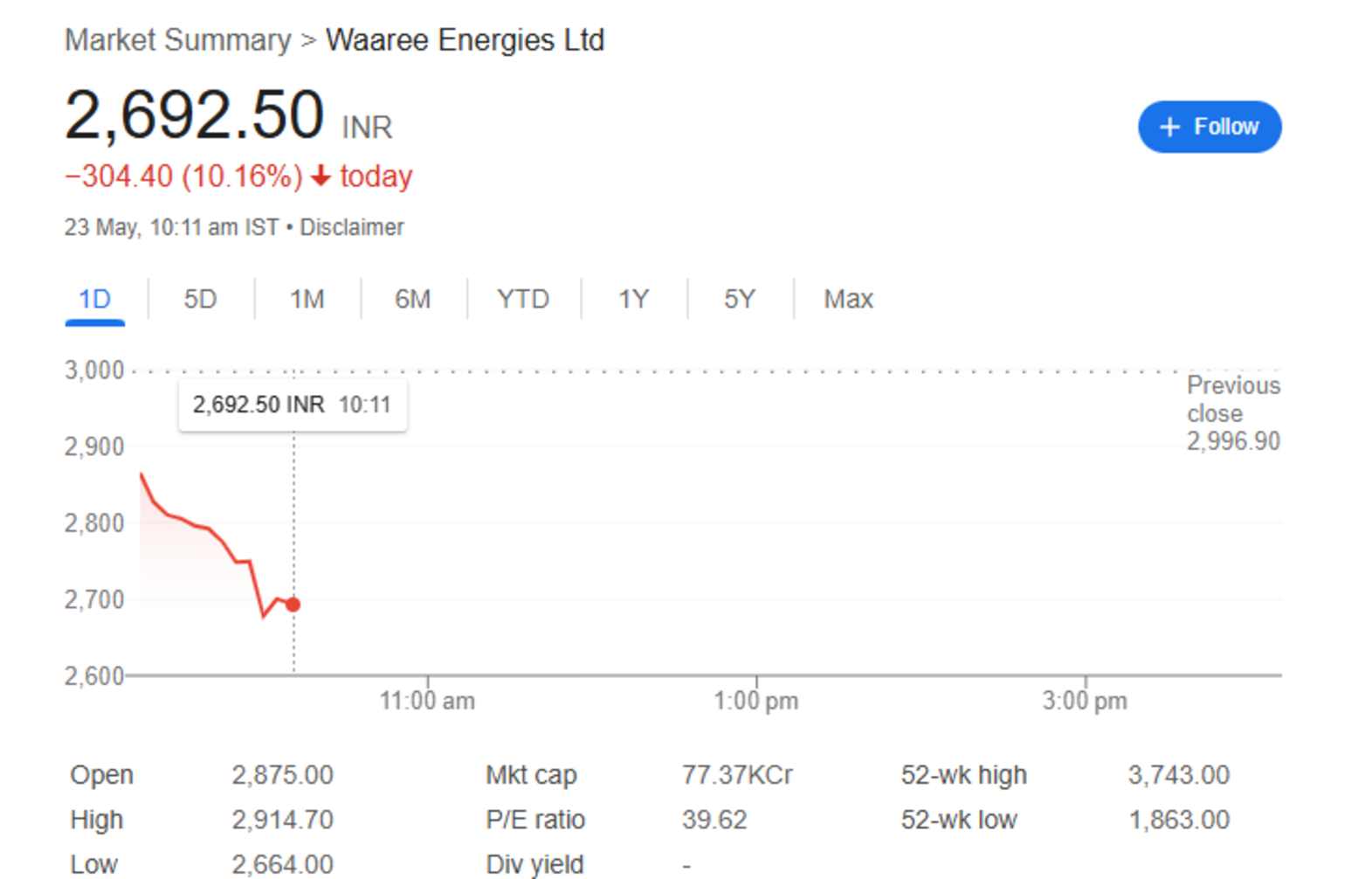Switch to the 1Y chart view

point(634,299)
